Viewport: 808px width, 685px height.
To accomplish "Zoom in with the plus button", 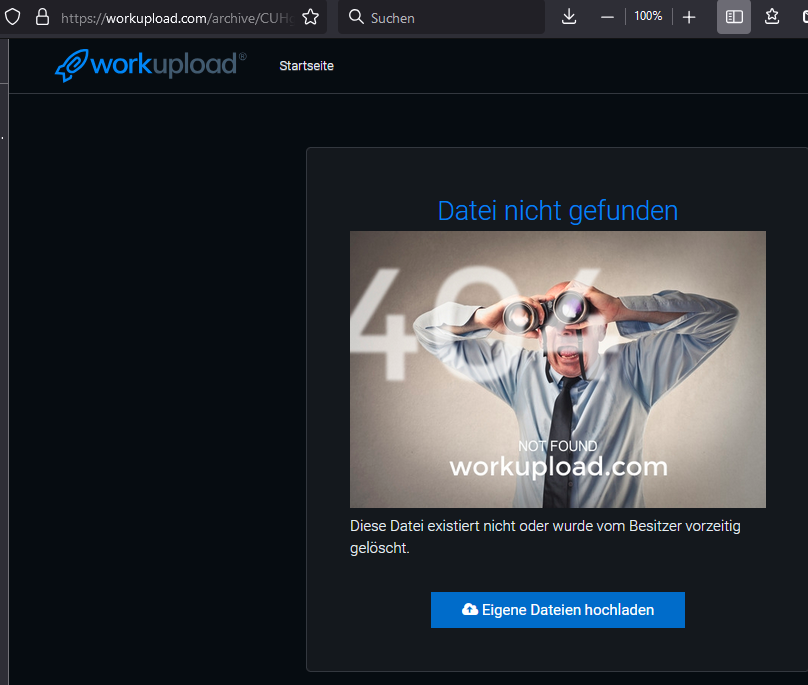I will coord(688,18).
